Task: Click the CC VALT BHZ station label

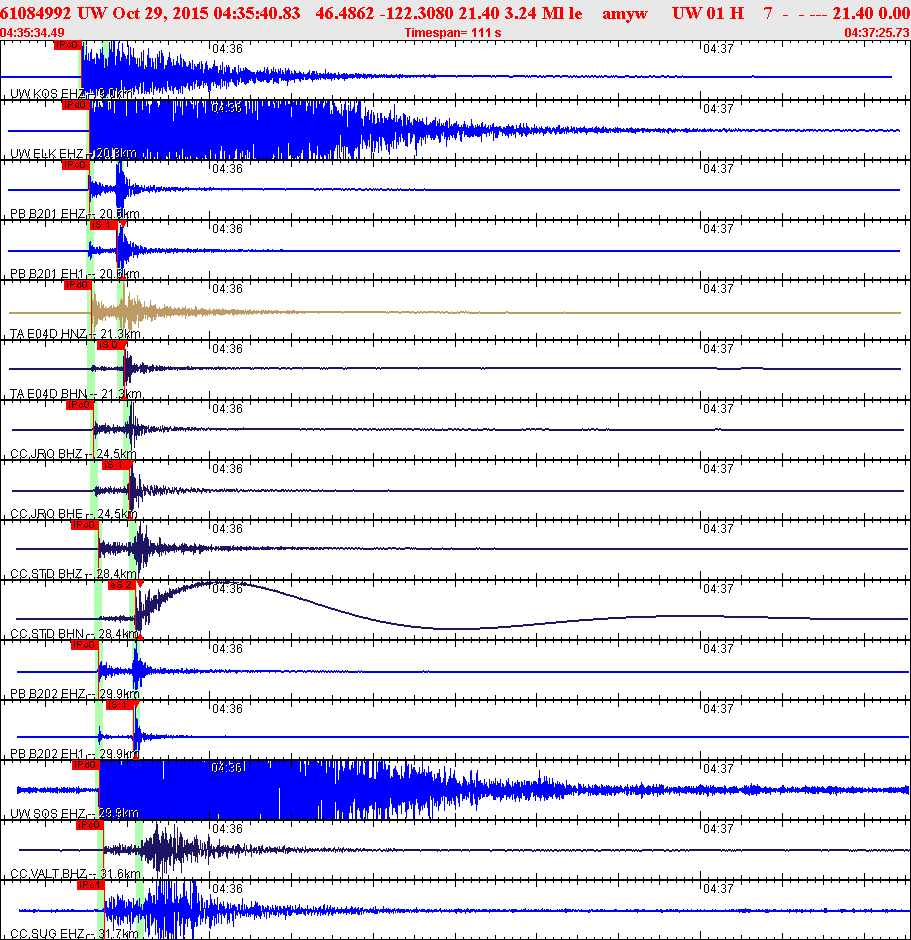Action: tap(76, 873)
